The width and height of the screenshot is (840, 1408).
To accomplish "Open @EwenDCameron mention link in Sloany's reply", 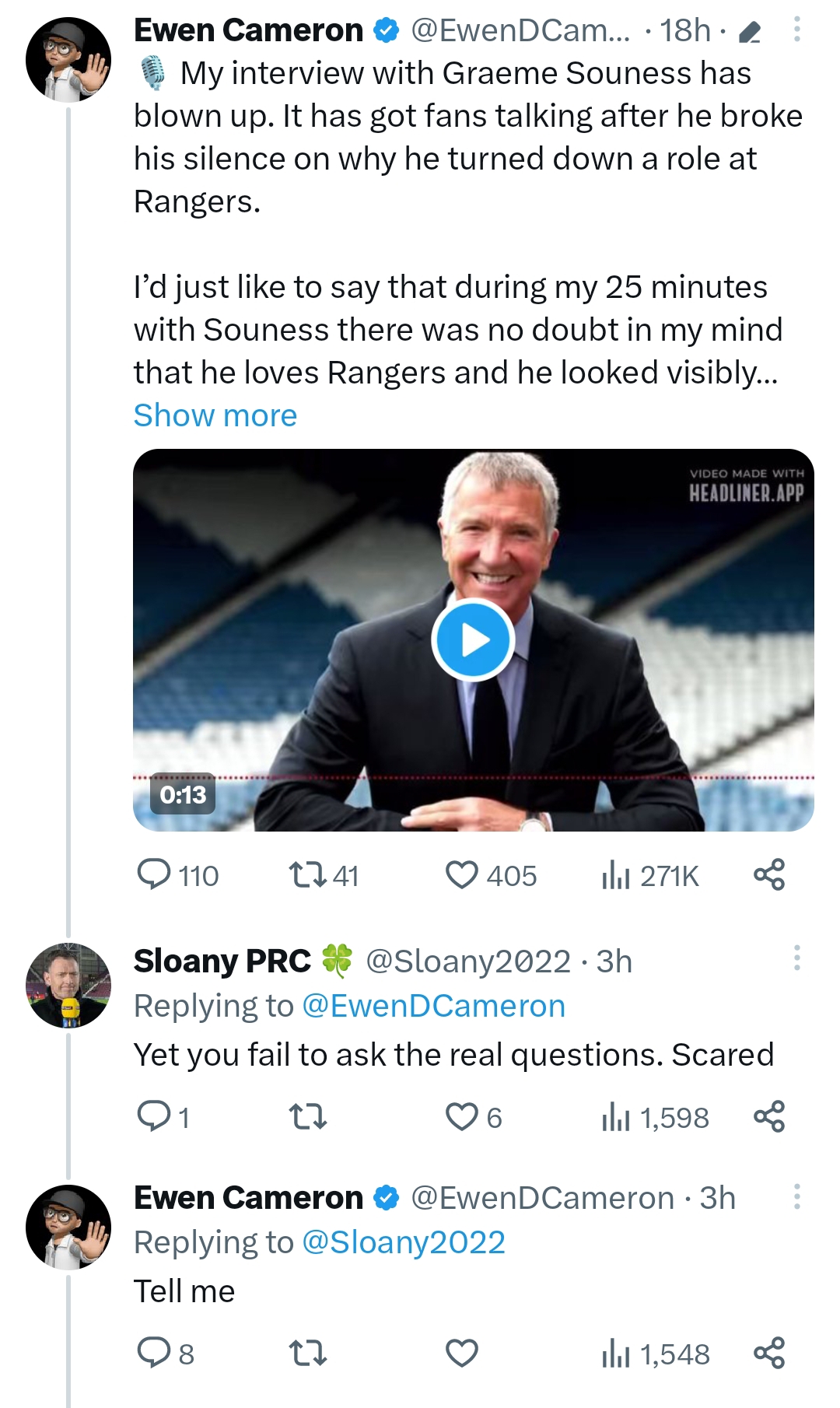I will click(433, 1006).
